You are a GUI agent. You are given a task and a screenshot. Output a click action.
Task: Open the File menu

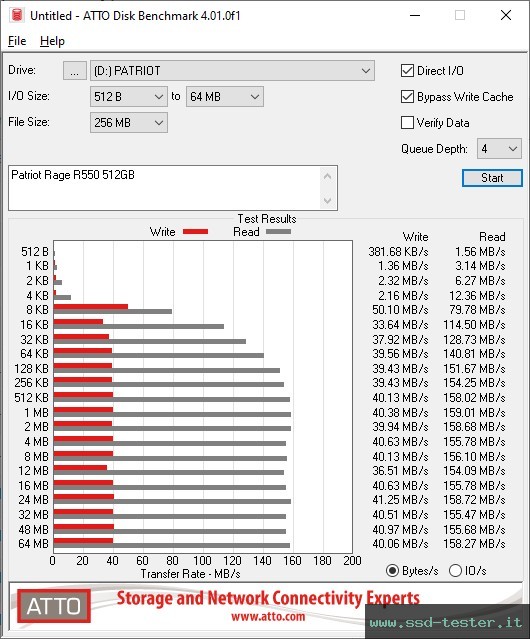click(x=17, y=41)
